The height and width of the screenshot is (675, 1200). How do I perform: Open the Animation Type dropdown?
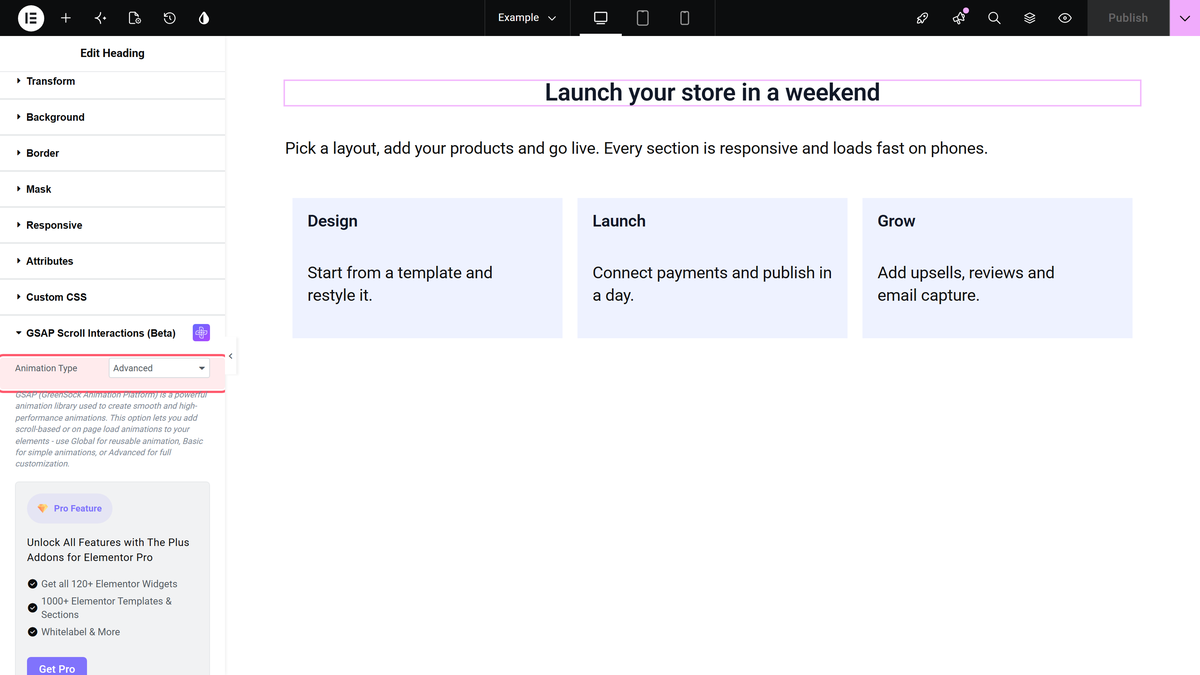(x=159, y=368)
